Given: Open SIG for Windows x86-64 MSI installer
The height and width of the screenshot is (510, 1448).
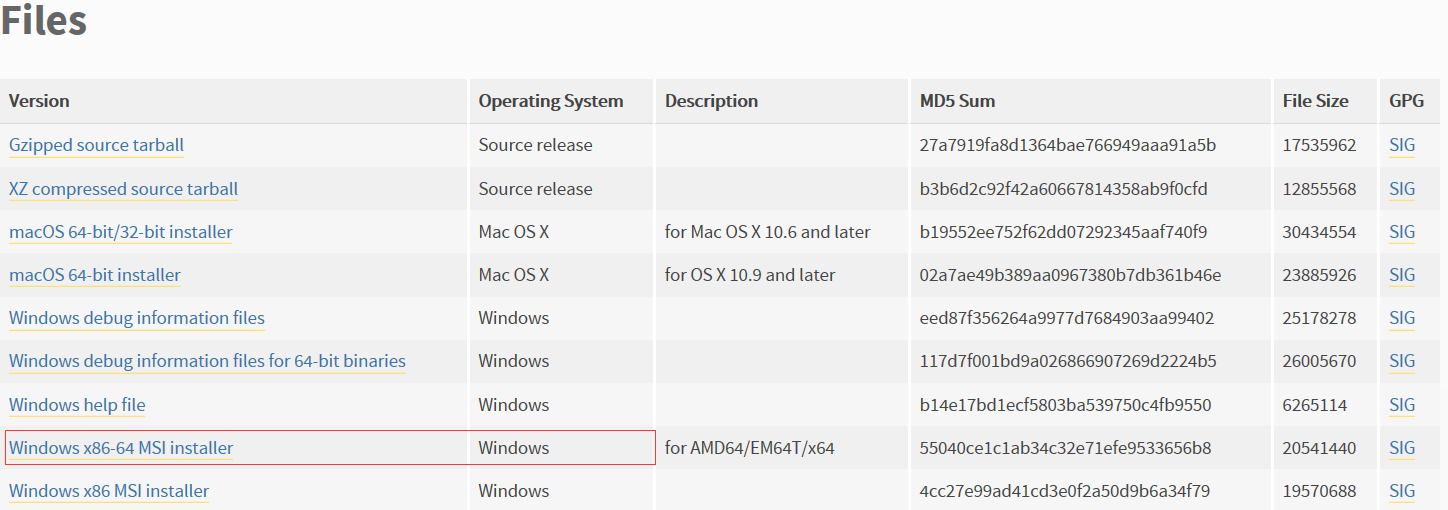Looking at the screenshot, I should click(x=1402, y=448).
